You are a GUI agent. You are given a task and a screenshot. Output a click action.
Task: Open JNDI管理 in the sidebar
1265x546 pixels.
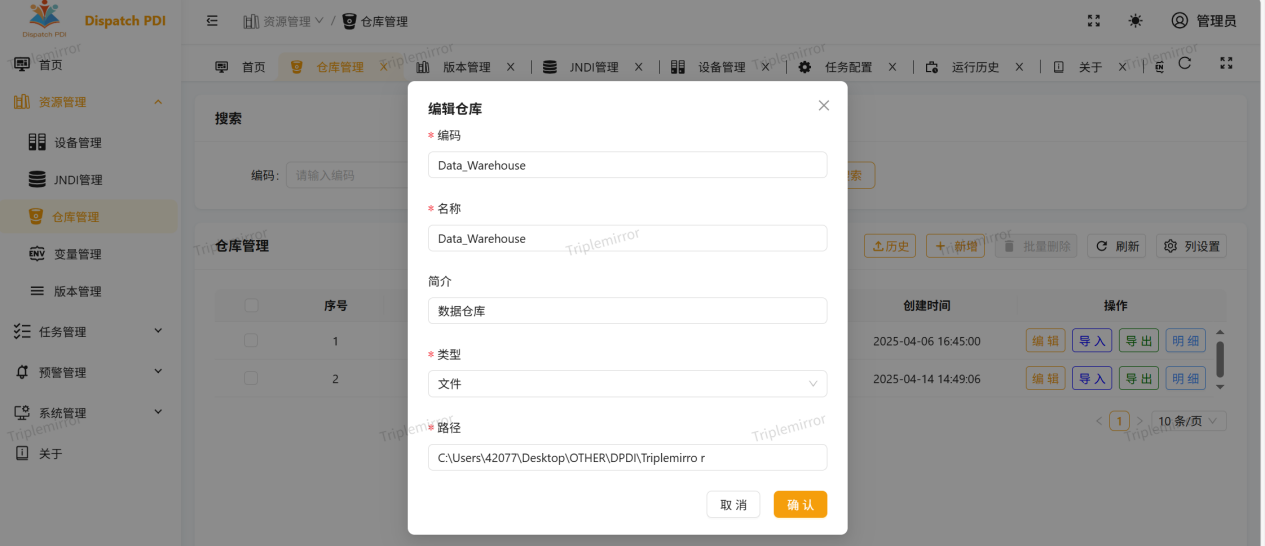78,180
